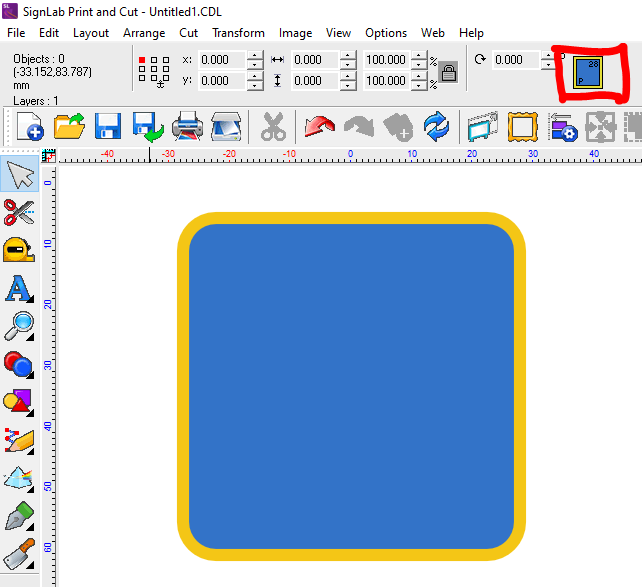This screenshot has height=587, width=642.
Task: Select the pencil node edit tool
Action: [x=19, y=440]
